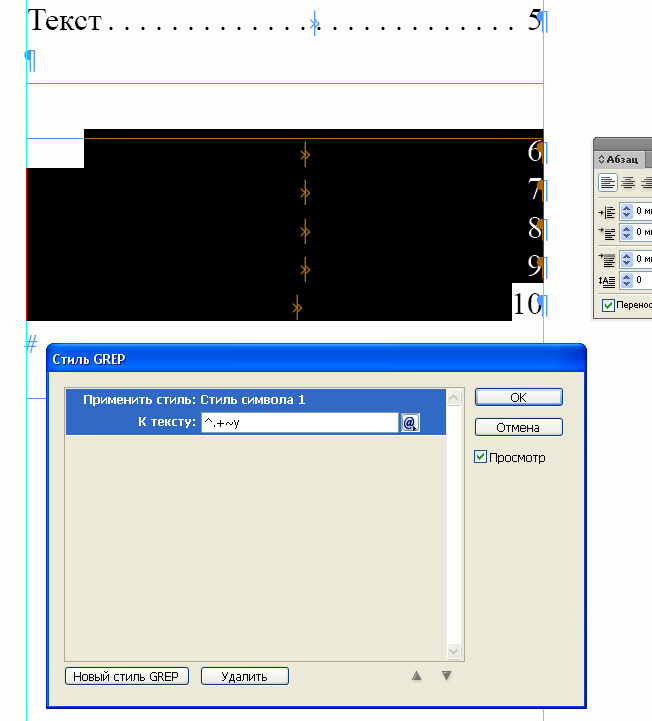
Task: Collapse the Абзац panel with its tab arrows
Action: pos(601,160)
